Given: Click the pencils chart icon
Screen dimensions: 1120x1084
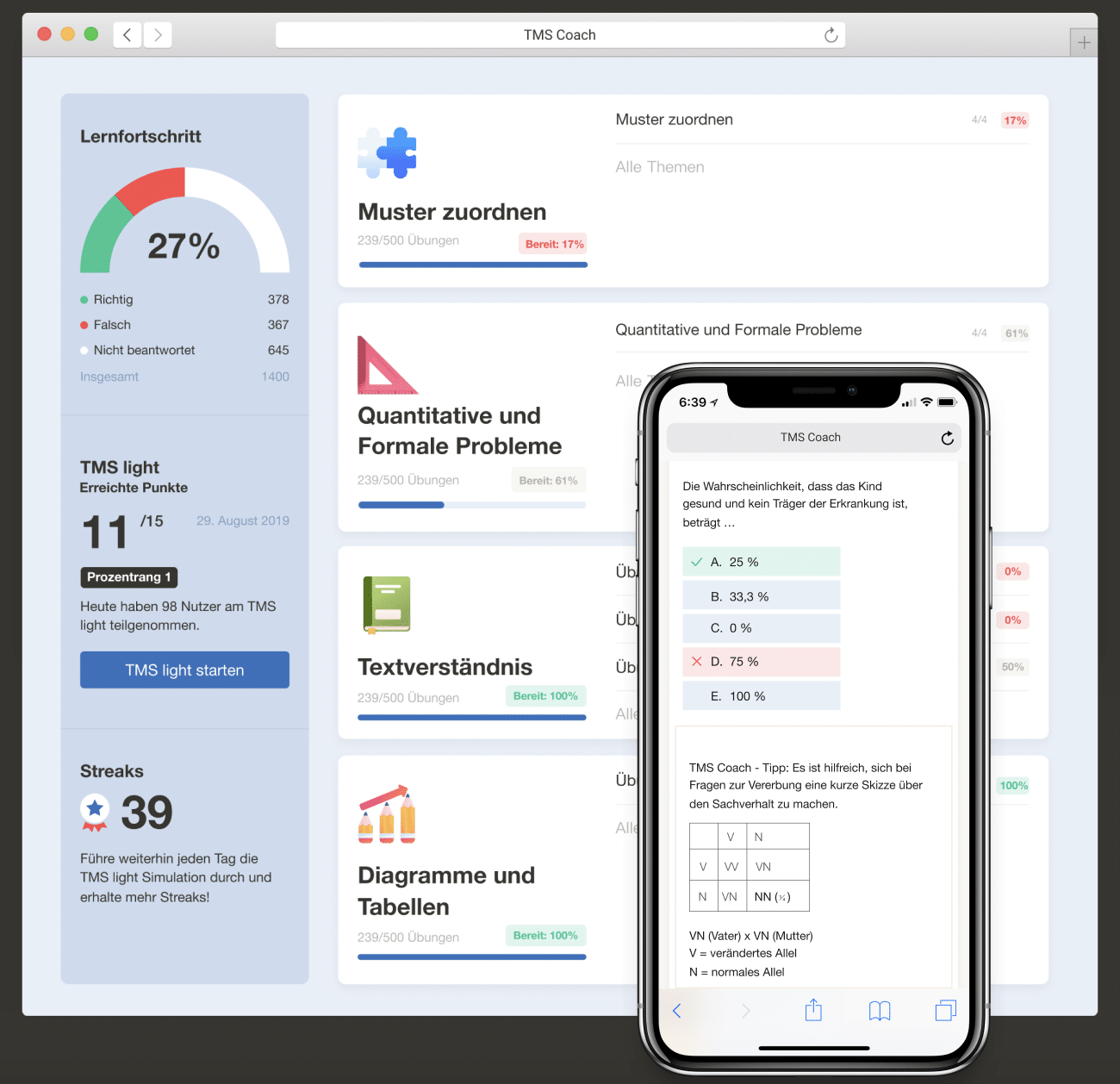Looking at the screenshot, I should coord(387,813).
